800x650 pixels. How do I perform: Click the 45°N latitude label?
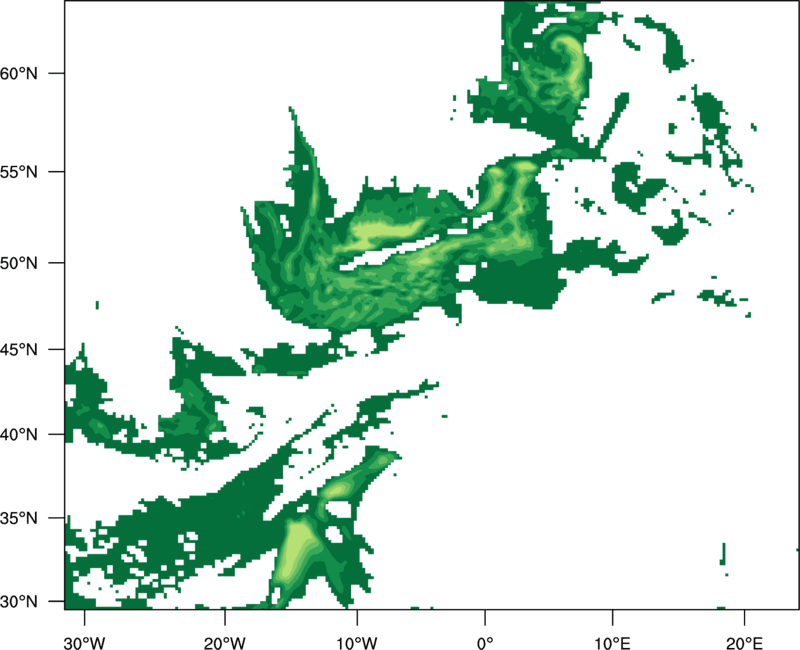[19, 349]
